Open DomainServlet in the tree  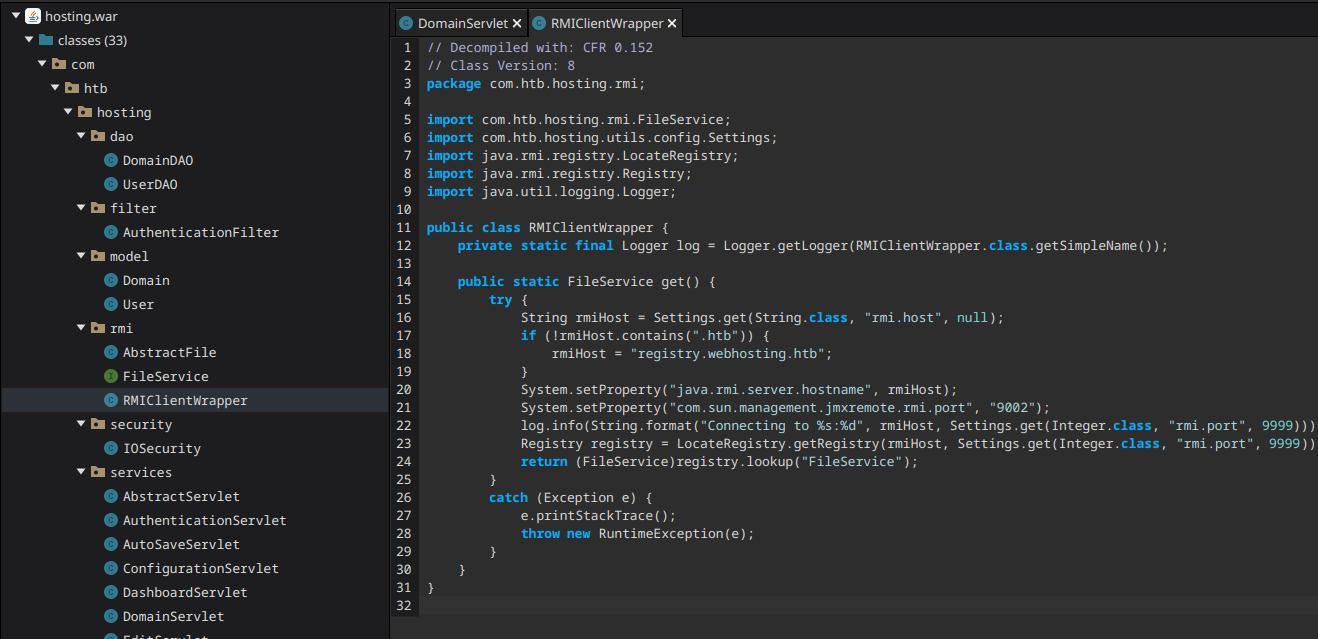pyautogui.click(x=173, y=616)
